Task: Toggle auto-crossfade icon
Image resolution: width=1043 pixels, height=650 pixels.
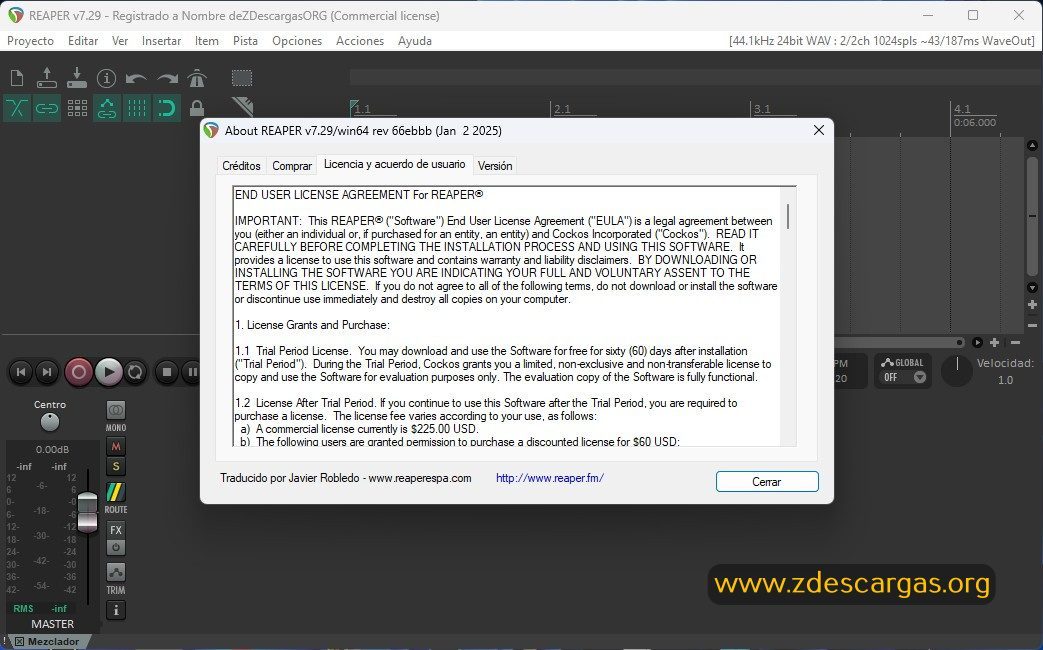Action: (17, 108)
